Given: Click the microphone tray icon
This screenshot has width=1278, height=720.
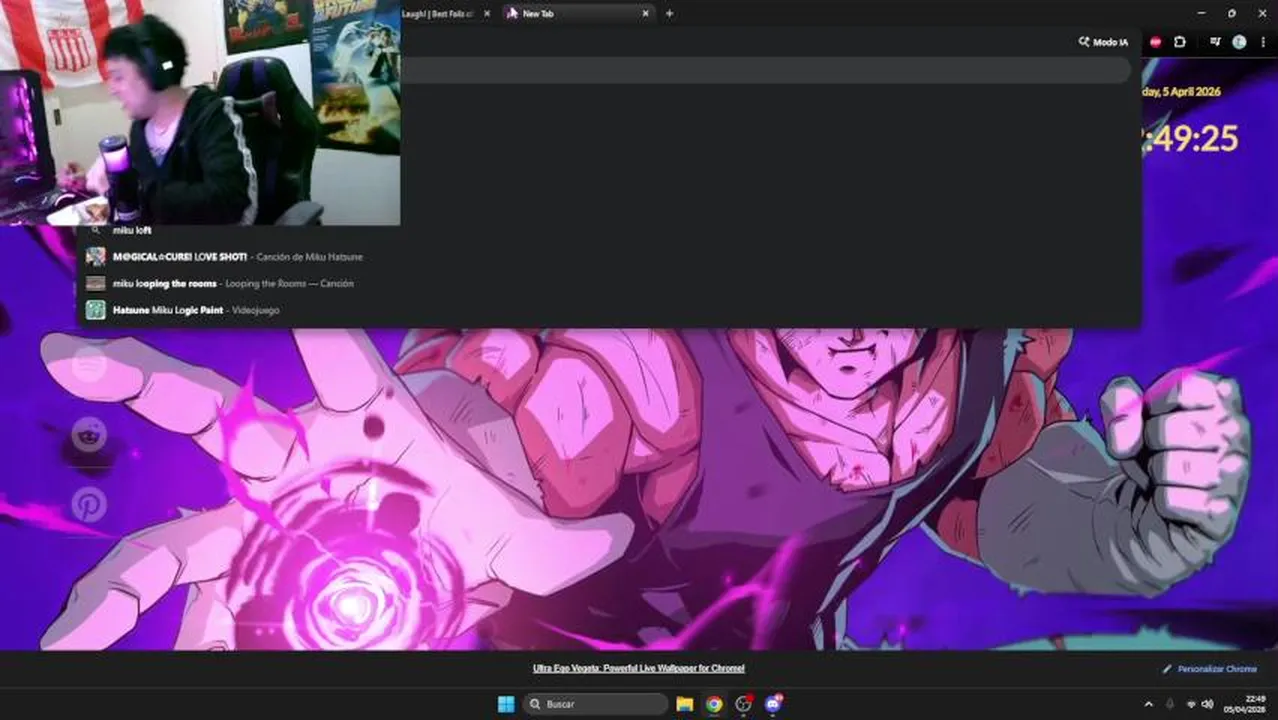Looking at the screenshot, I should [1170, 704].
